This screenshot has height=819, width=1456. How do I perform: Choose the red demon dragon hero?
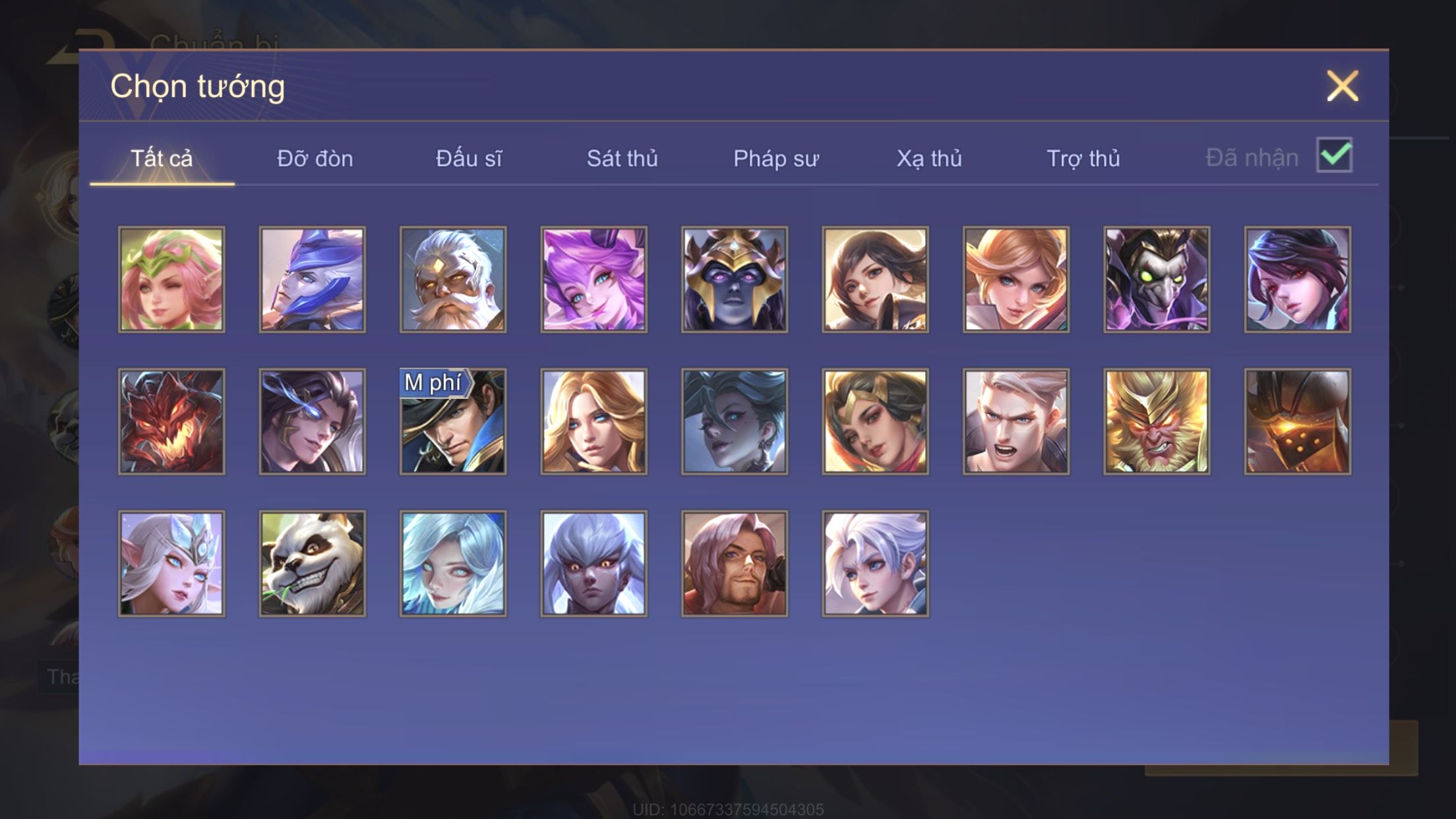171,421
